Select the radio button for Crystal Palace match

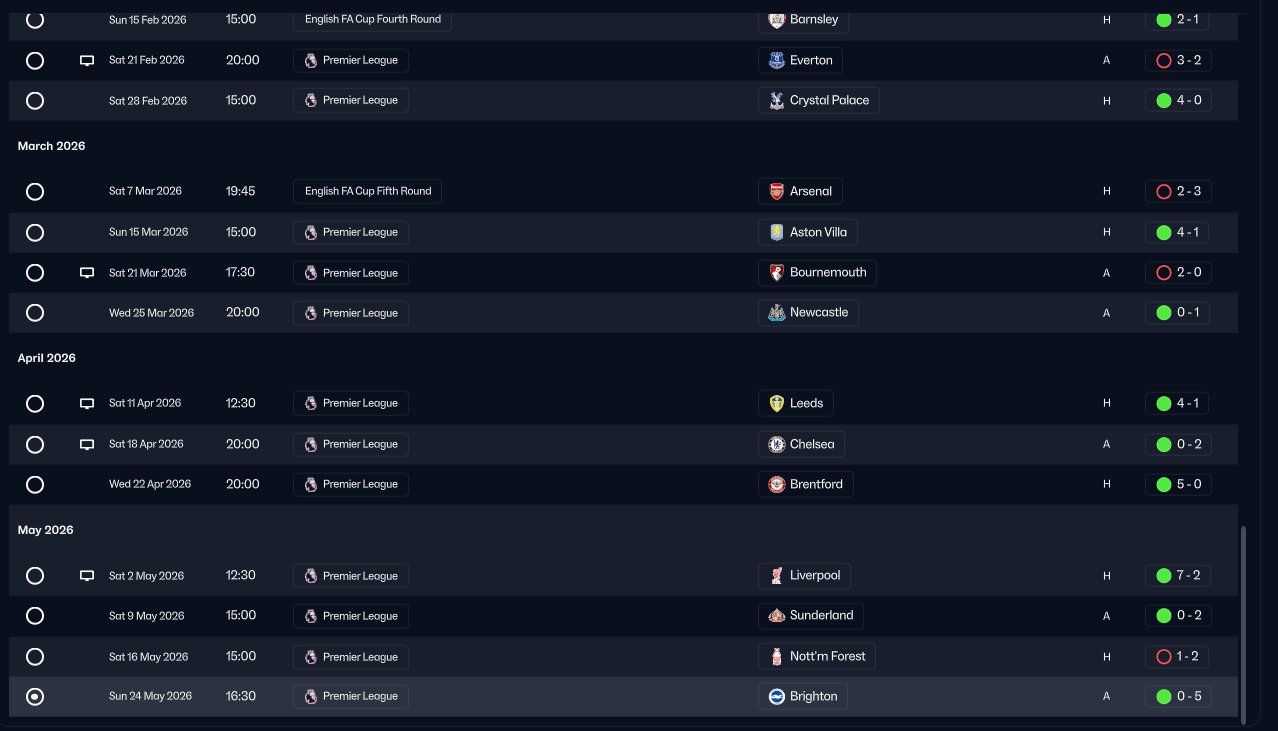tap(35, 101)
